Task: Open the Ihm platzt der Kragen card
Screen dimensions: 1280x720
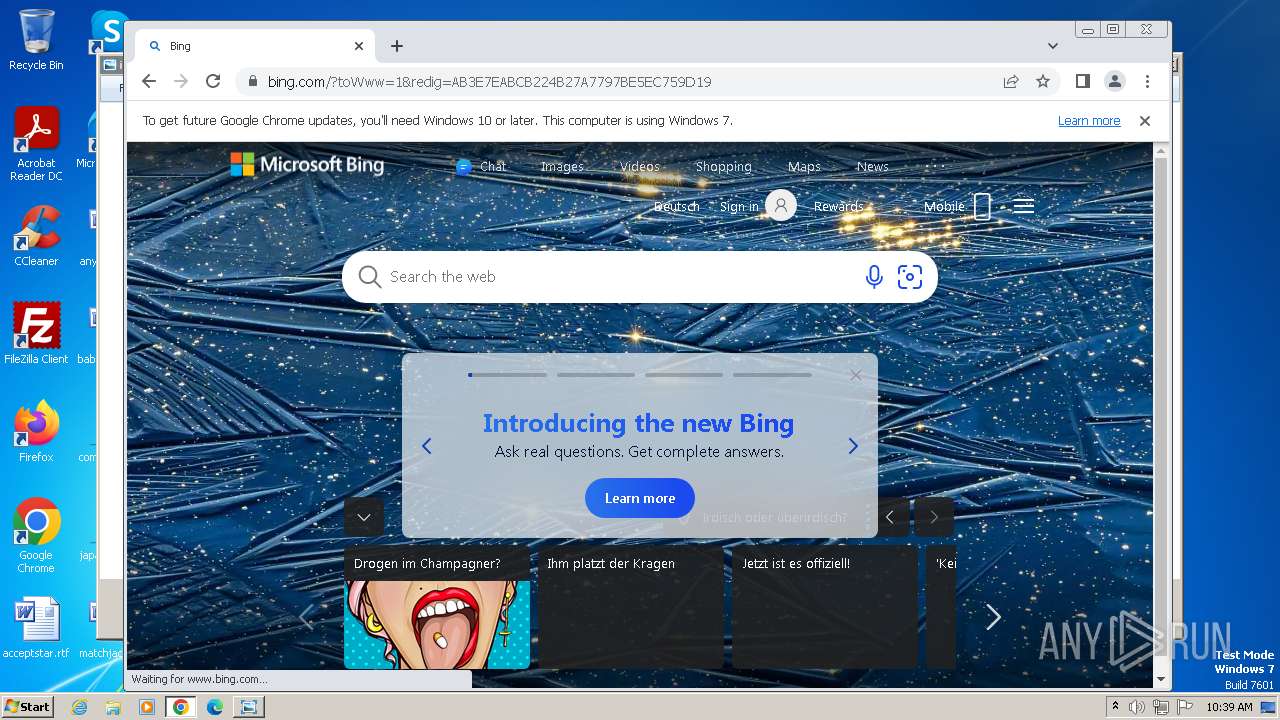Action: click(x=631, y=607)
